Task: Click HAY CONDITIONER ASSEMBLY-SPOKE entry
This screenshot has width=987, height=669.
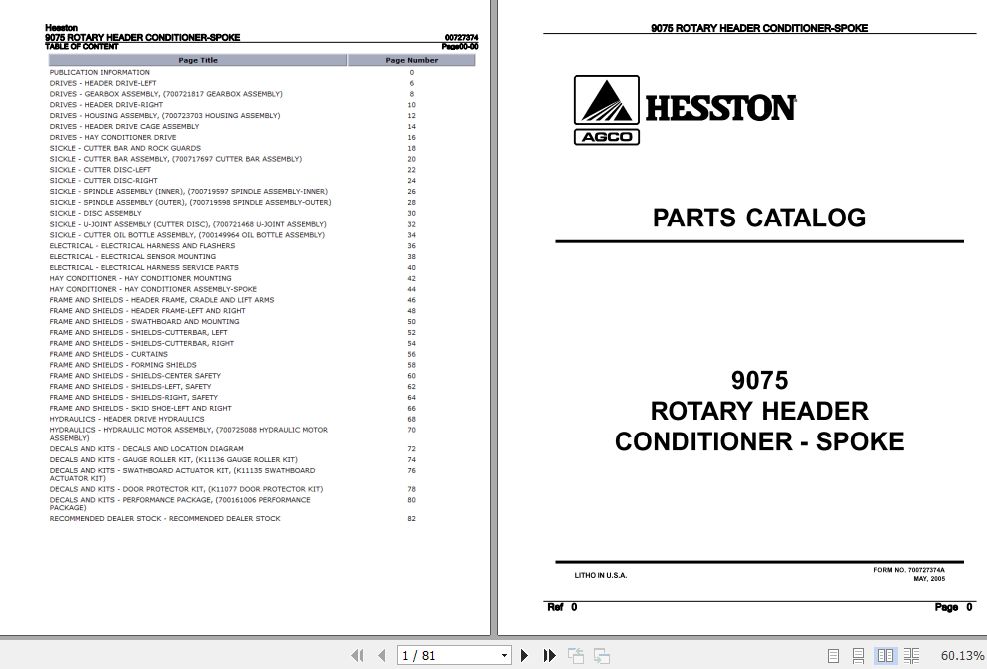Action: tap(153, 290)
